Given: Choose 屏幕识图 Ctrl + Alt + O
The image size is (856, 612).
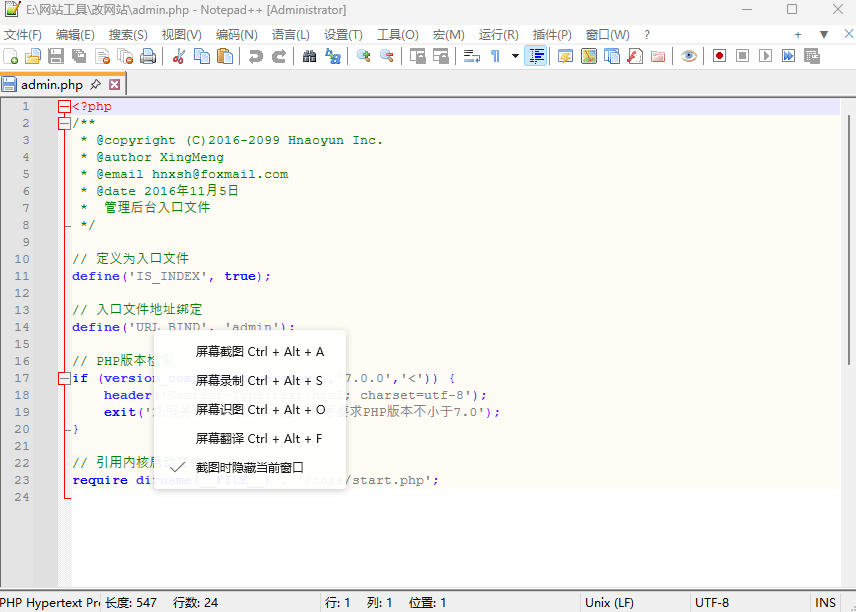Looking at the screenshot, I should pos(250,409).
